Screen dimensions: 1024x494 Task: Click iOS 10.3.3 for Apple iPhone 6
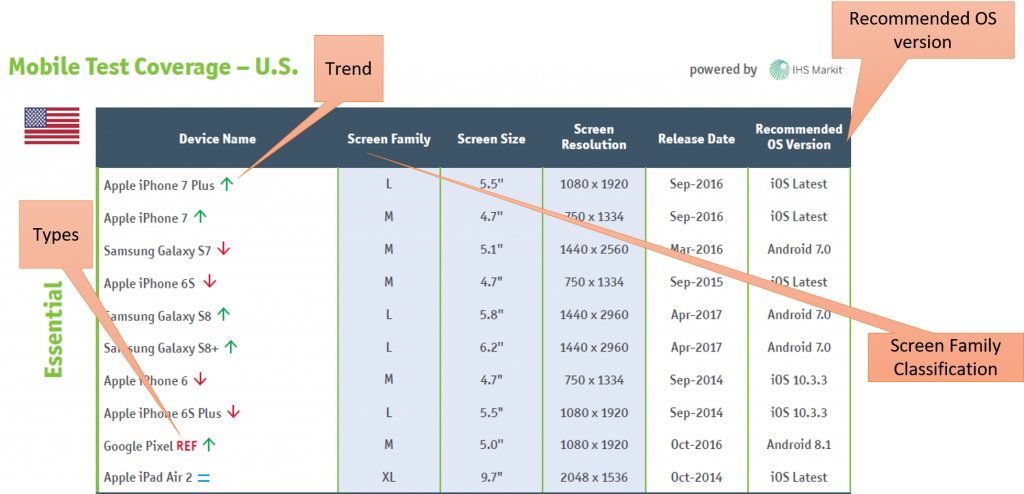point(799,380)
